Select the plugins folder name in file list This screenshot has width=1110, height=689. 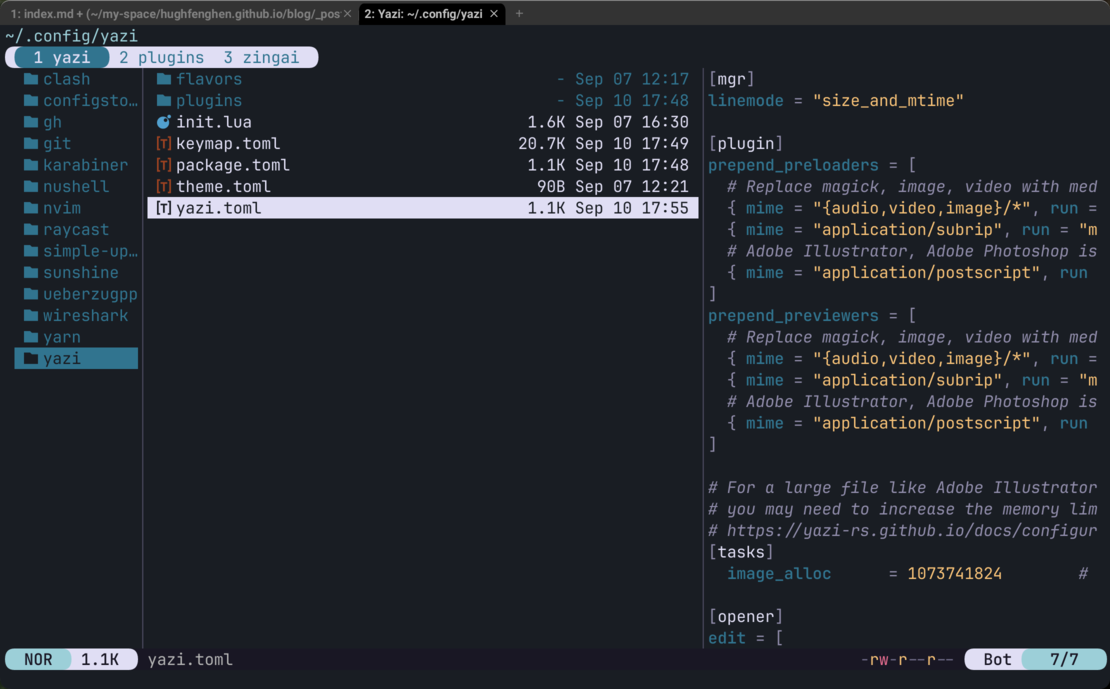click(x=209, y=101)
